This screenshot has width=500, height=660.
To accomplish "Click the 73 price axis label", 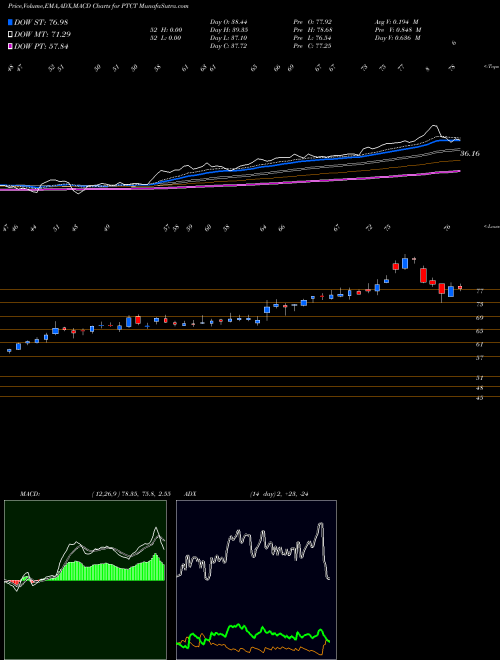I will 479,304.
